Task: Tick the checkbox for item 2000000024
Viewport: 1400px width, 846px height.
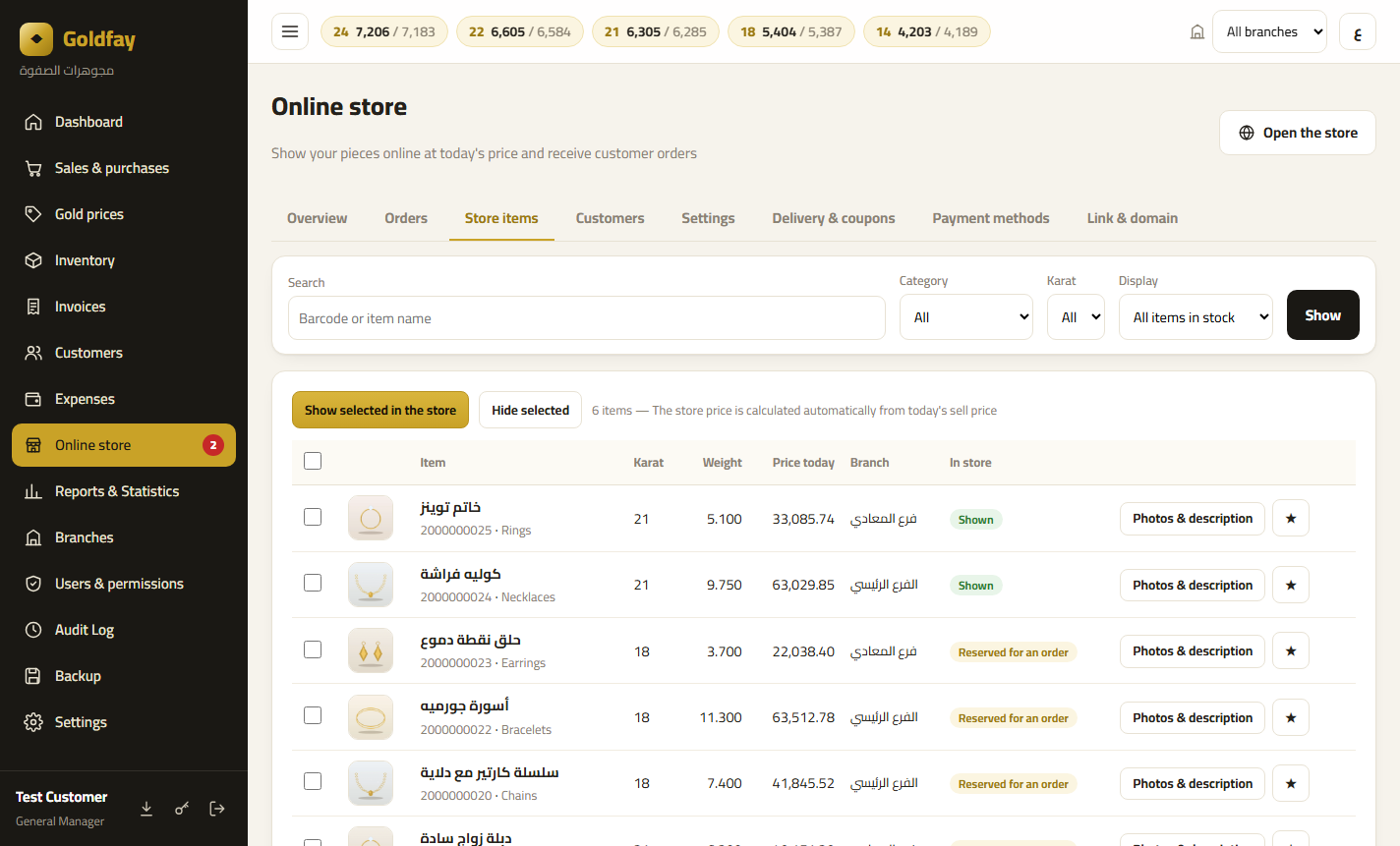Action: pyautogui.click(x=313, y=583)
